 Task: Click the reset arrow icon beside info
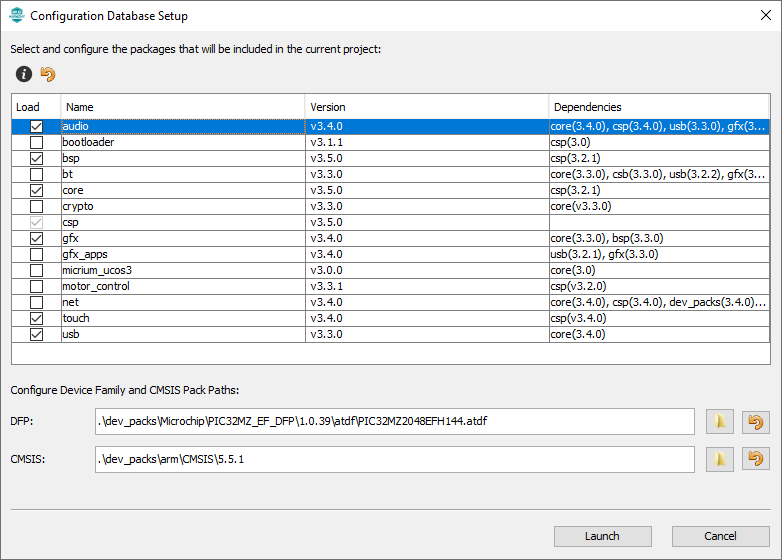coord(48,74)
